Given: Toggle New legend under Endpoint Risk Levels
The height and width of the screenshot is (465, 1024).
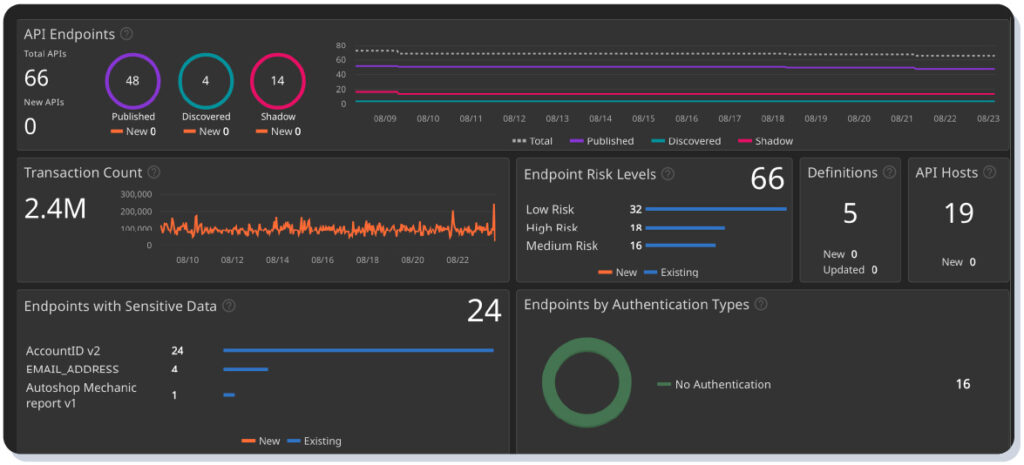Looking at the screenshot, I should pos(617,272).
